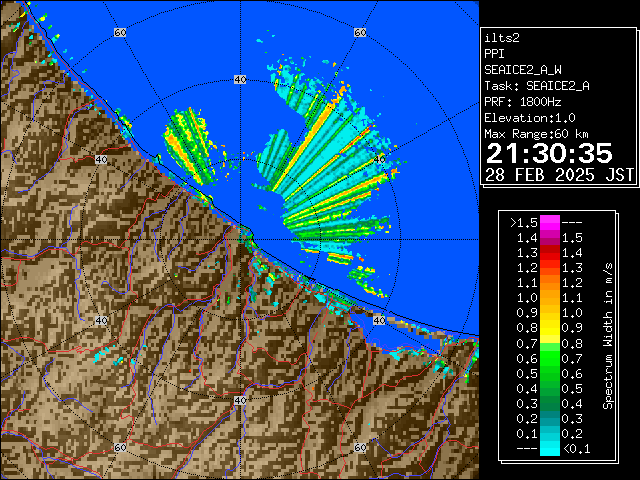Click the '>1.5' legend label
The height and width of the screenshot is (480, 640).
click(523, 223)
